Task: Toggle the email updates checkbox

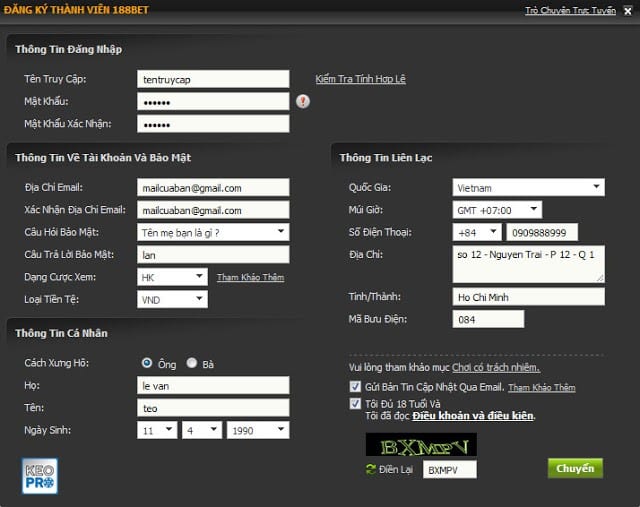Action: (x=355, y=387)
